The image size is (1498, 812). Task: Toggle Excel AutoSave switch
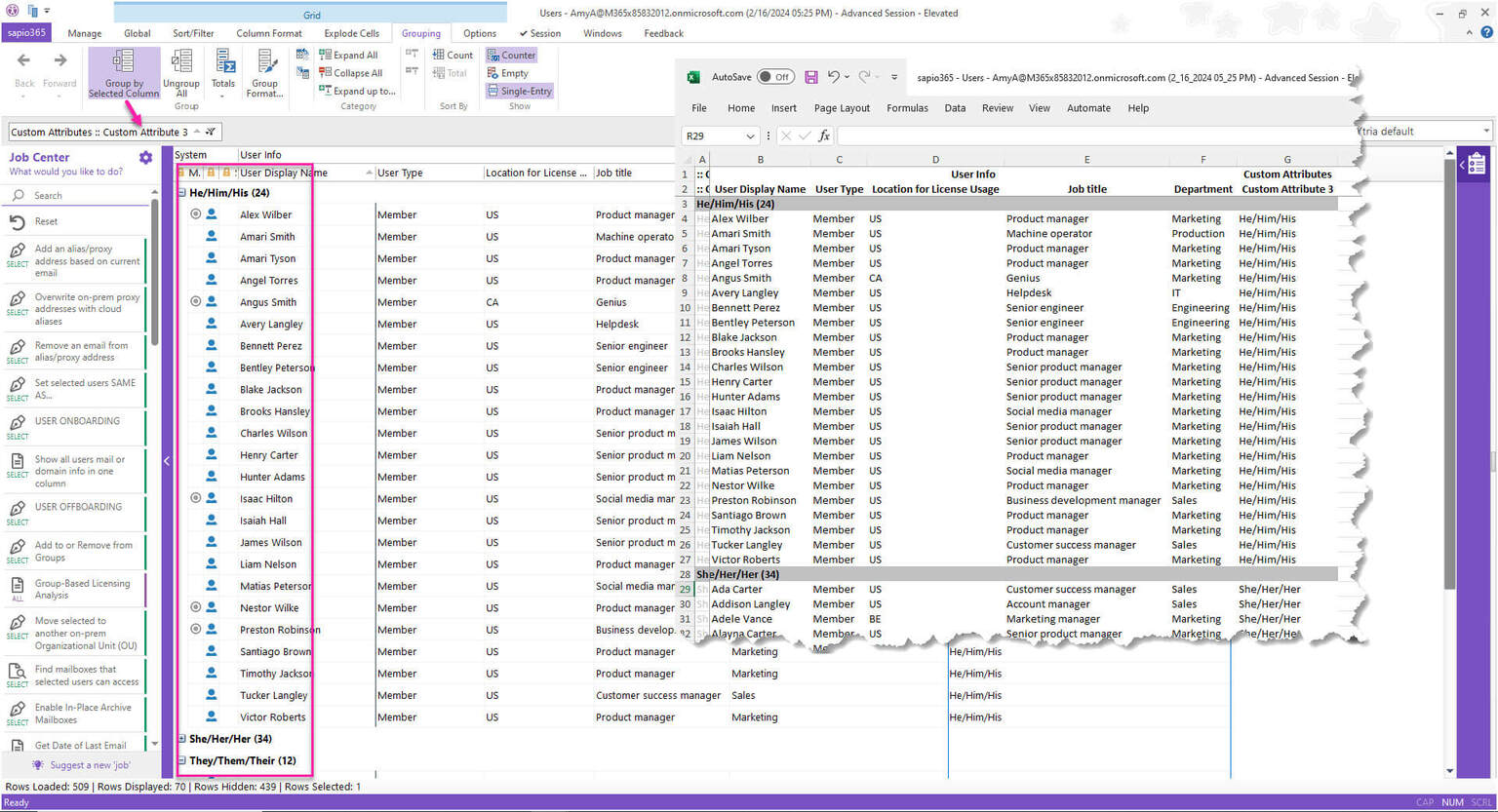775,77
